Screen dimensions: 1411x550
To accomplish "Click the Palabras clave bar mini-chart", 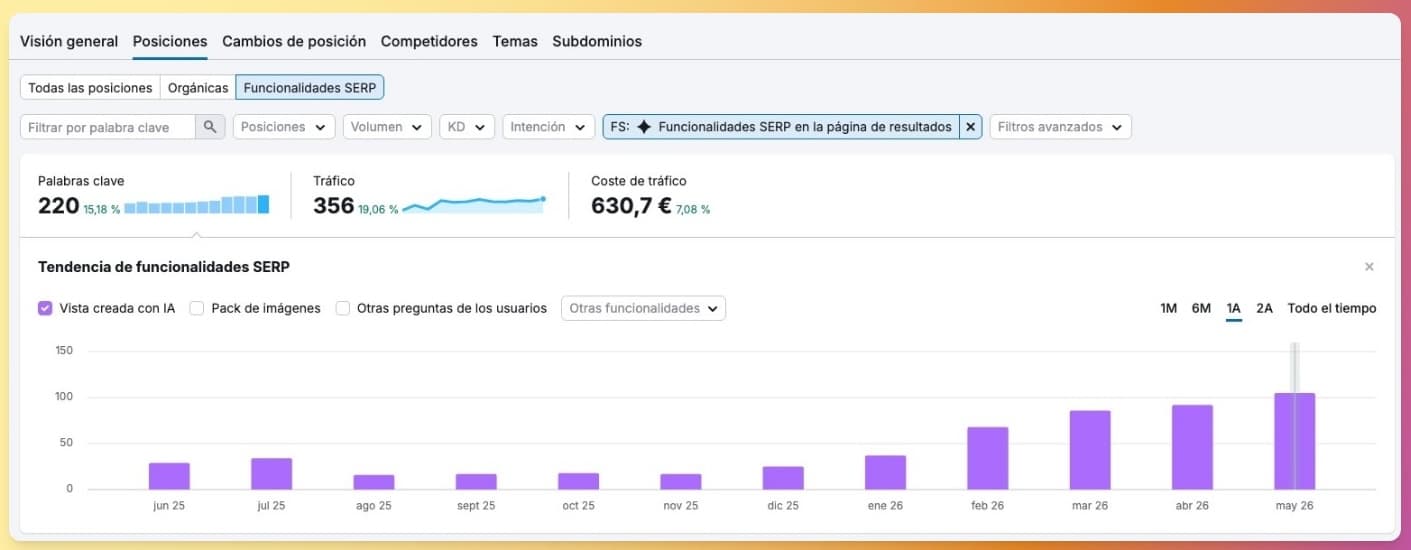I will [x=197, y=205].
